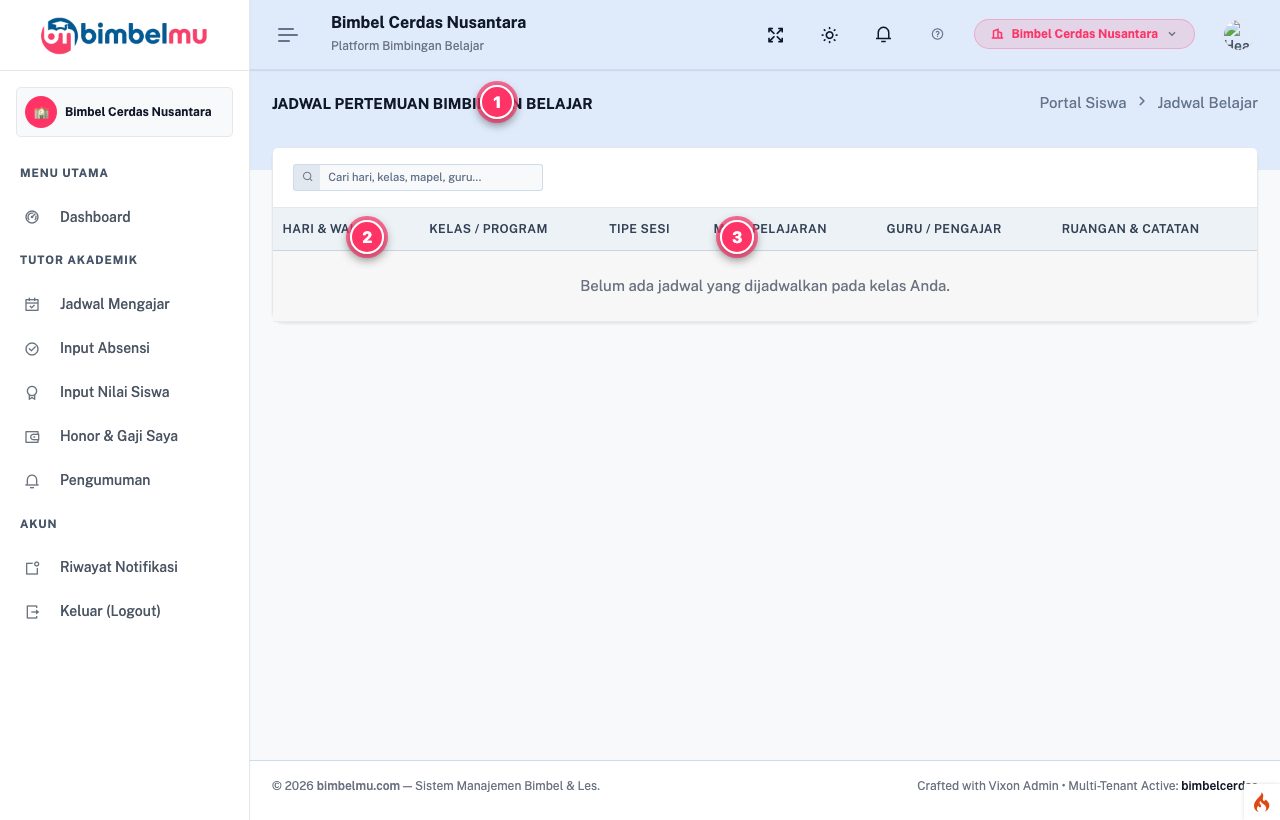This screenshot has width=1280, height=820.
Task: Click the Bimbel Cerdas Nusantara sidebar card
Action: (124, 112)
